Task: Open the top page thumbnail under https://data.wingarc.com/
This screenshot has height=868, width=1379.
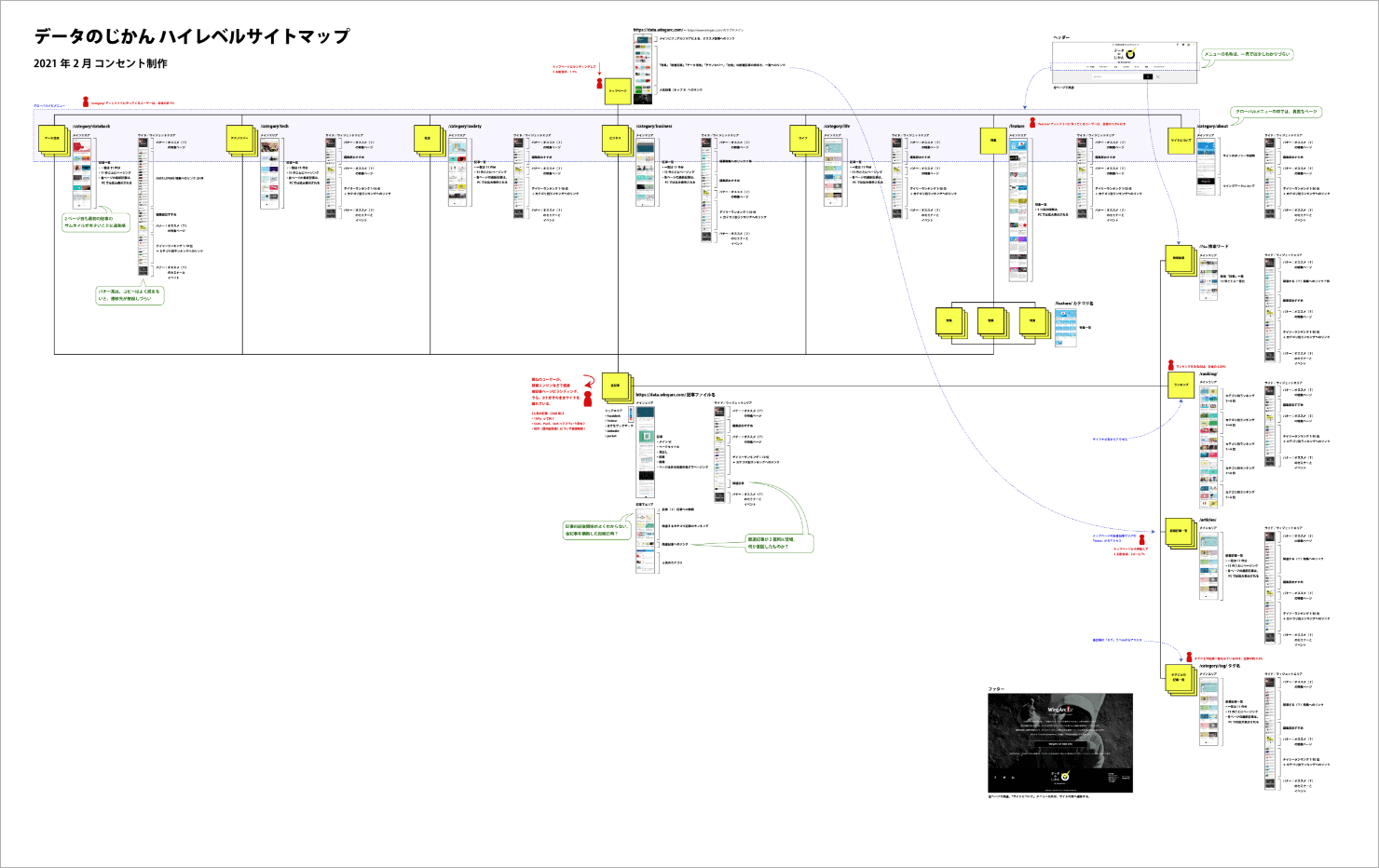Action: click(x=643, y=67)
